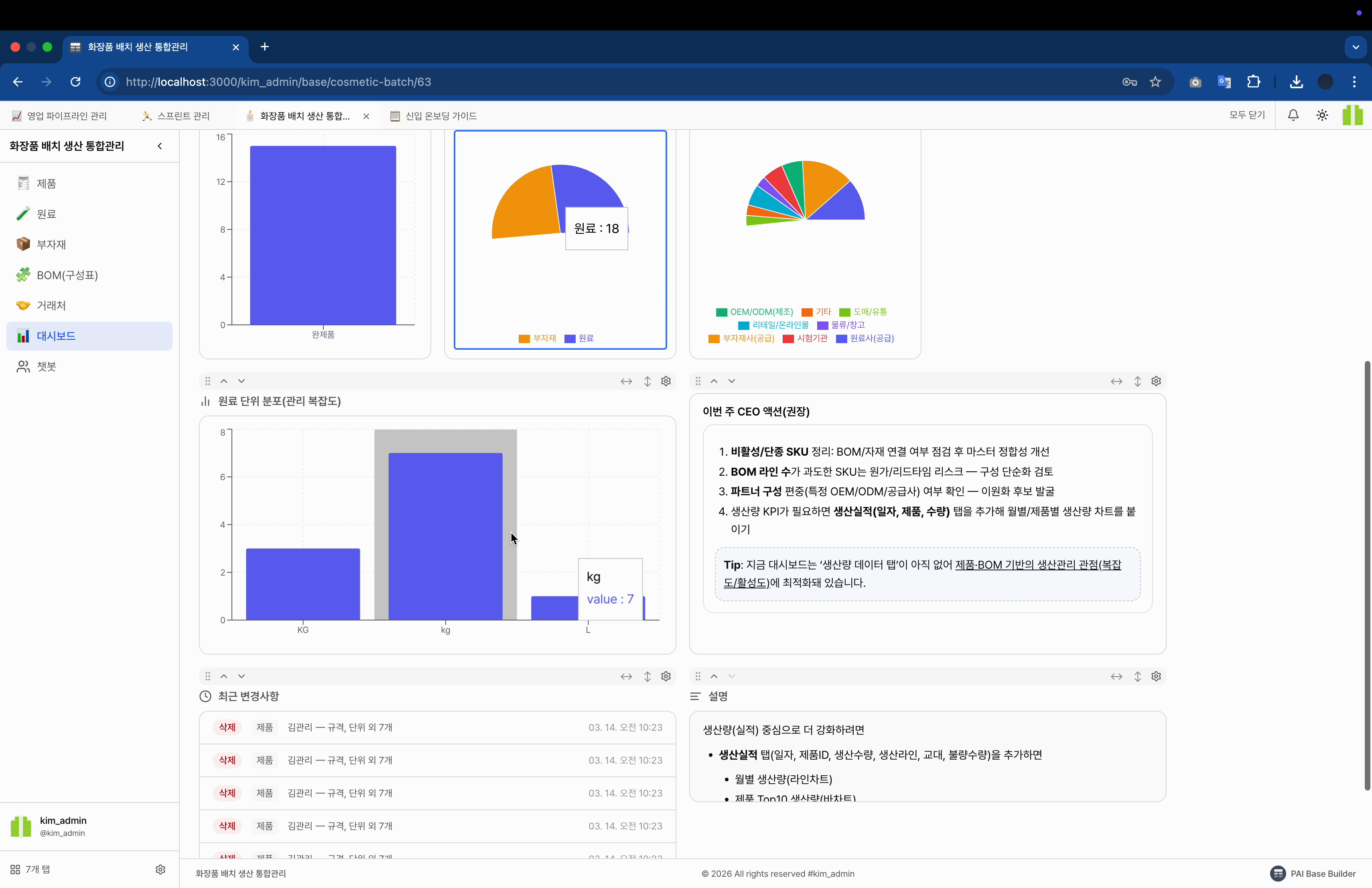Open sidebar settings gear next to 7개 탭
This screenshot has width=1372, height=888.
[x=160, y=869]
